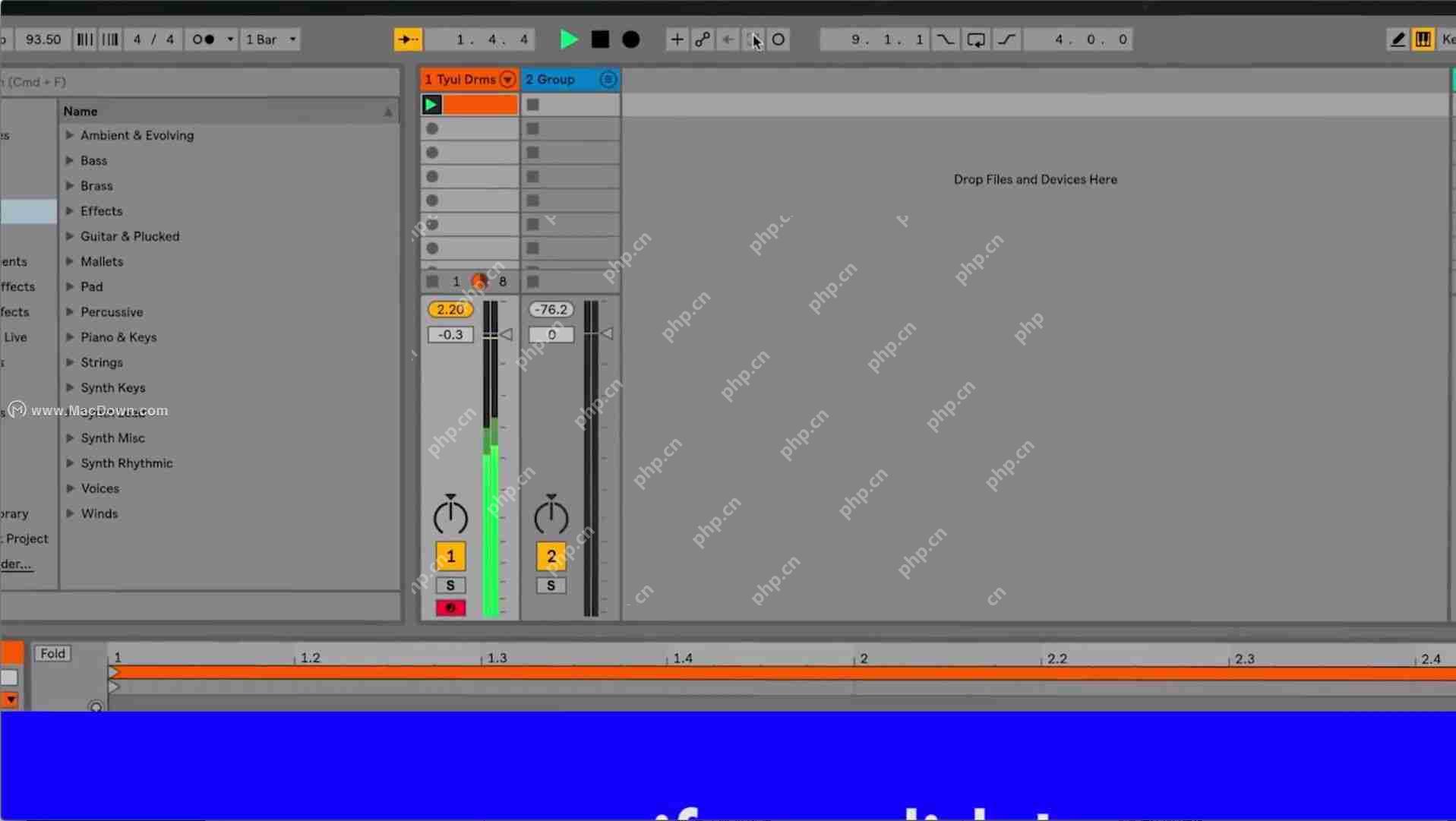Open Key Map Mode via keyboard icon
Screen dimensions: 1456x821
tap(1421, 39)
